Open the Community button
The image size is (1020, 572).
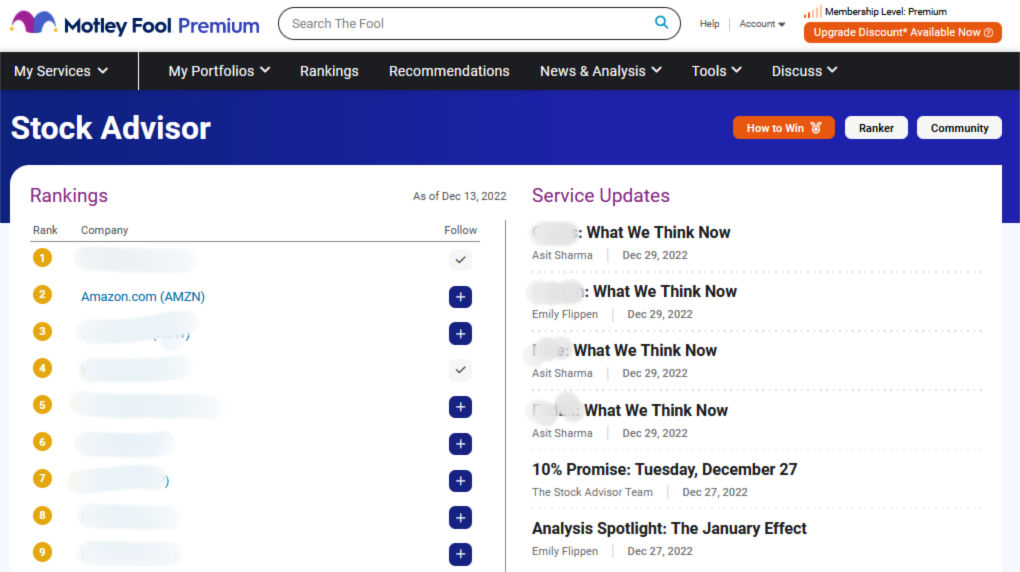(x=959, y=128)
